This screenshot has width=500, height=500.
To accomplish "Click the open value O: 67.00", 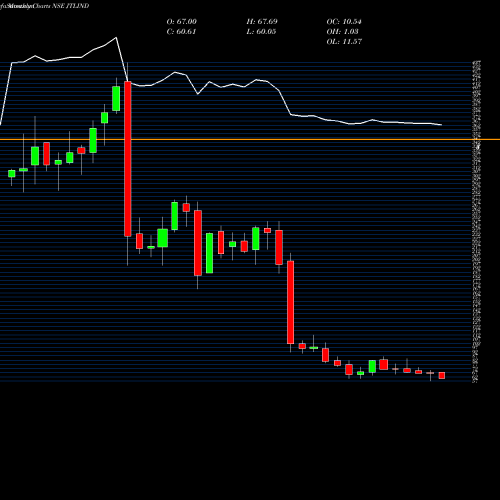I will [x=182, y=22].
